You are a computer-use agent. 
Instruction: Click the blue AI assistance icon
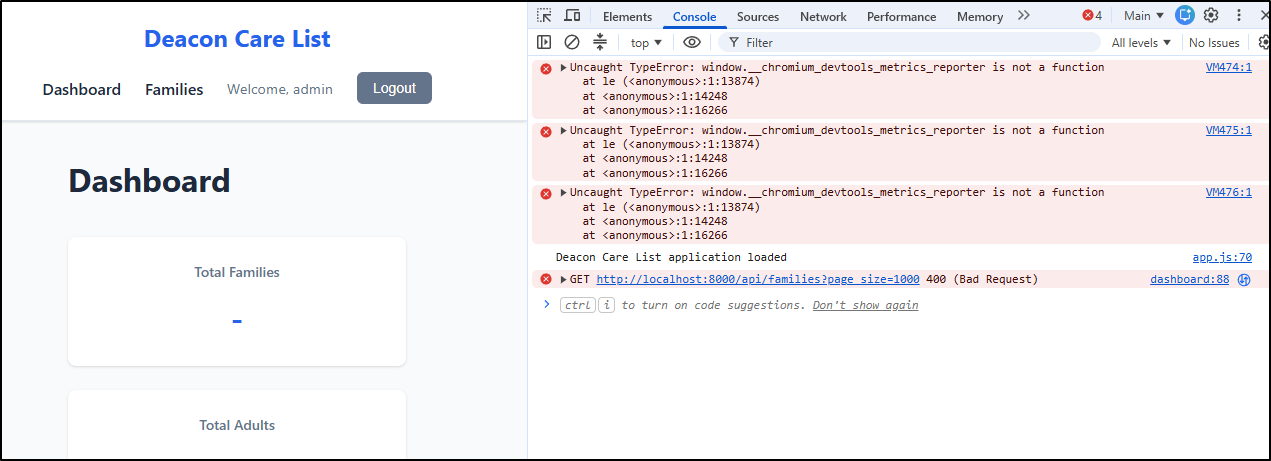[x=1185, y=15]
